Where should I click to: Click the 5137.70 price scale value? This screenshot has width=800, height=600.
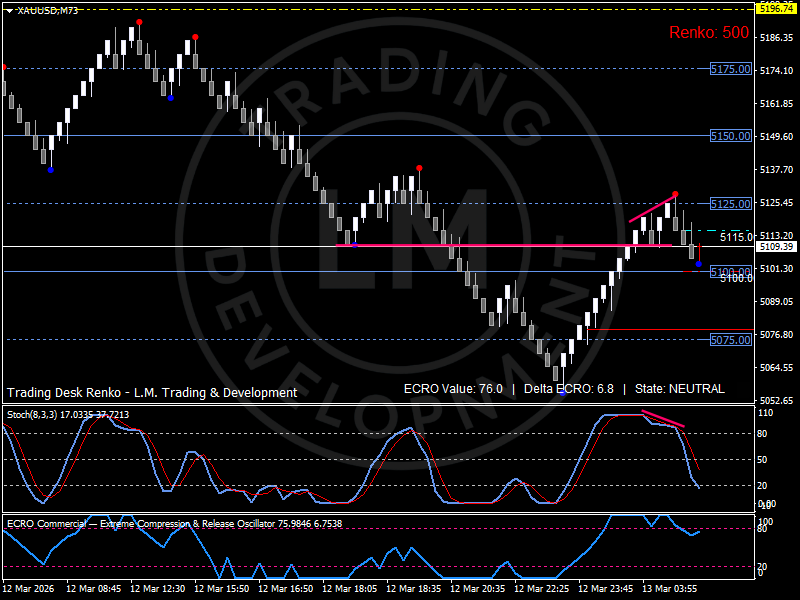point(777,169)
